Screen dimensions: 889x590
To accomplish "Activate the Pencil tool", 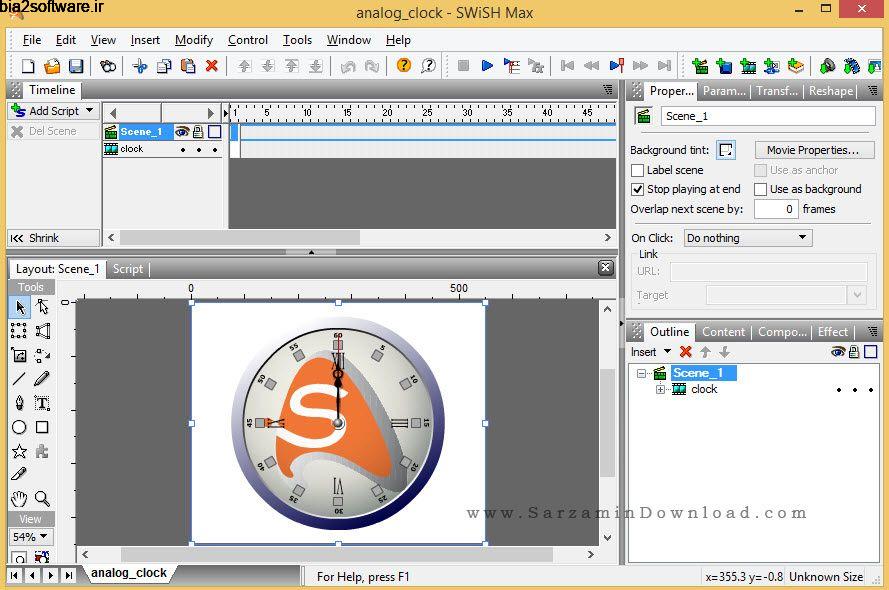I will [40, 379].
